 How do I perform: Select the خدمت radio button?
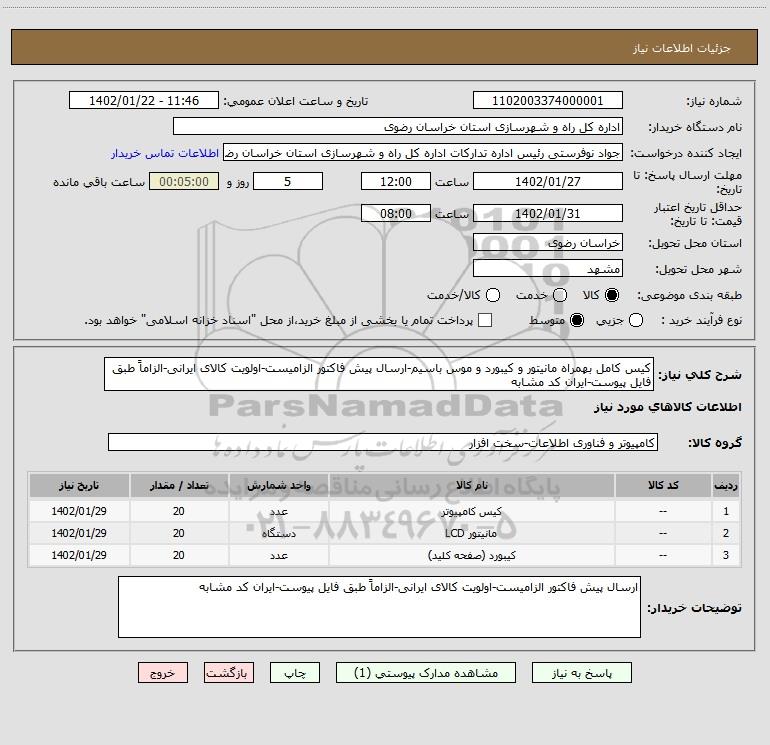(560, 295)
